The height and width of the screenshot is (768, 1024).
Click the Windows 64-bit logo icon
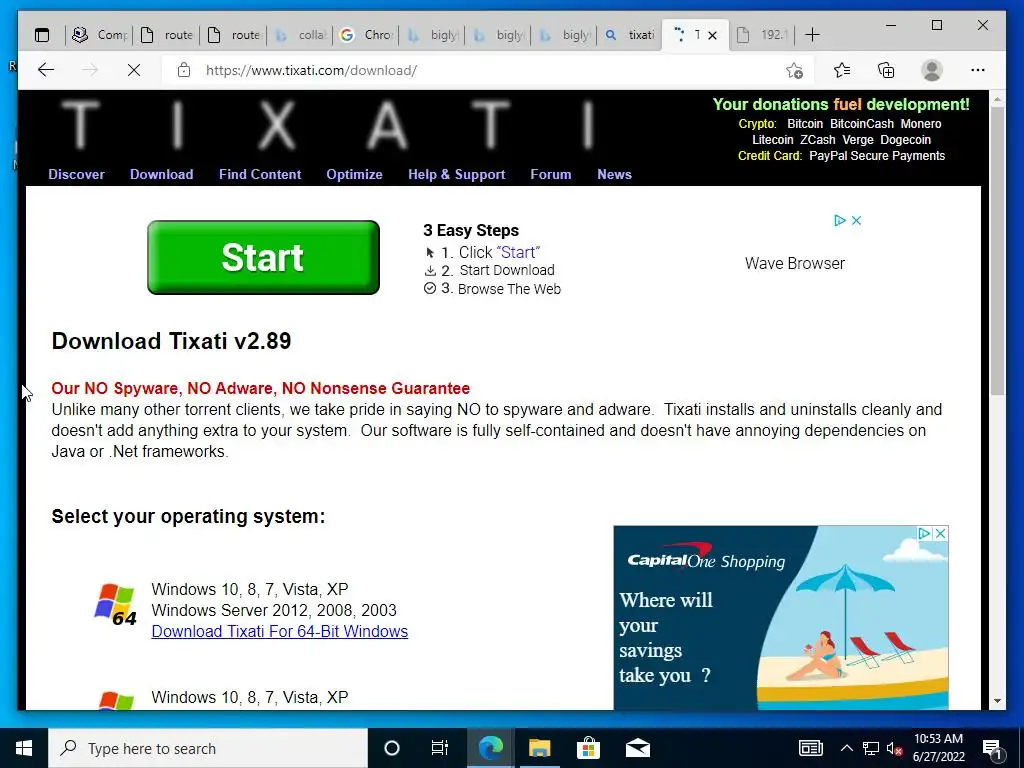coord(116,605)
